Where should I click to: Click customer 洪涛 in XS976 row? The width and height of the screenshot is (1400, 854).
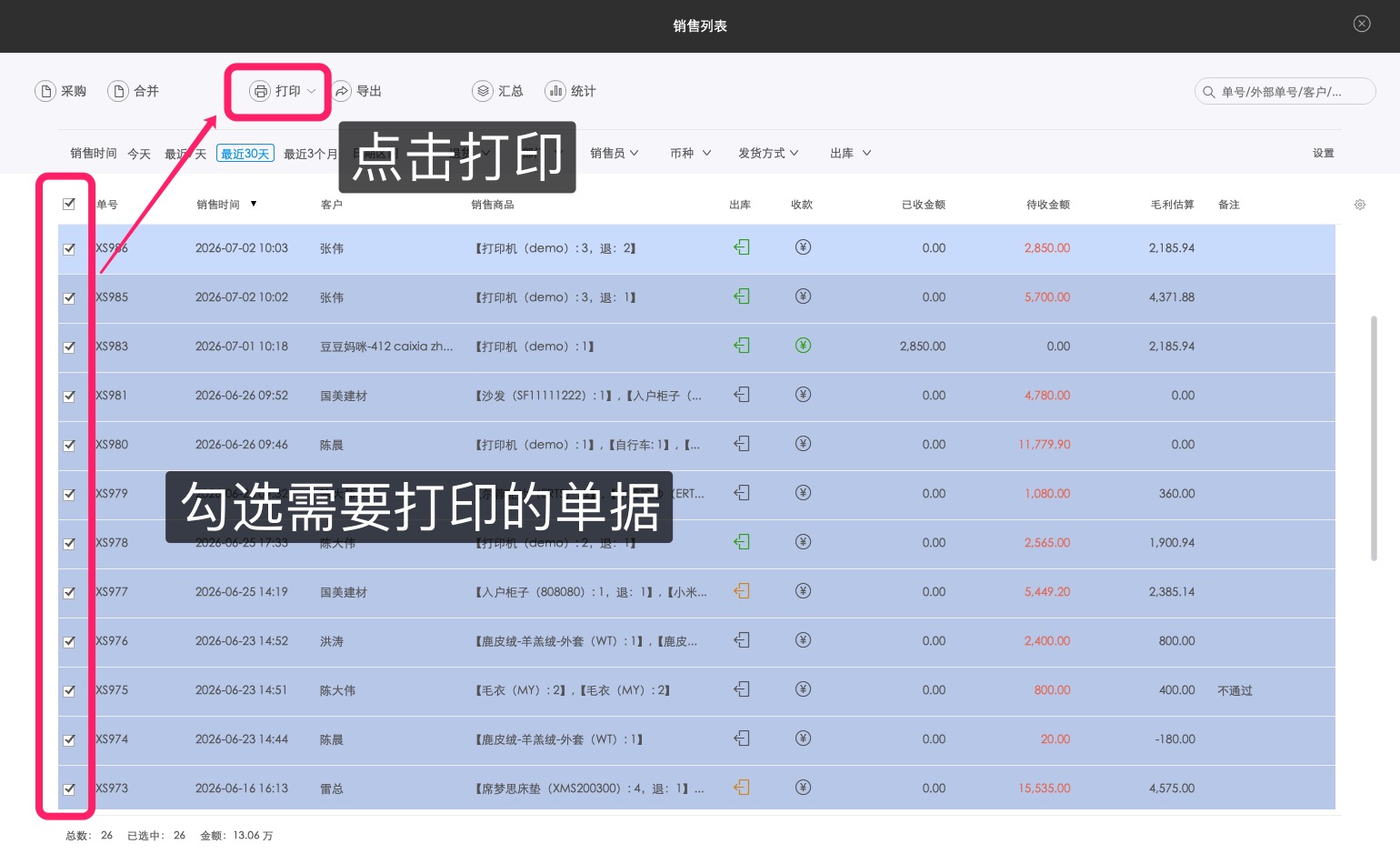(332, 641)
